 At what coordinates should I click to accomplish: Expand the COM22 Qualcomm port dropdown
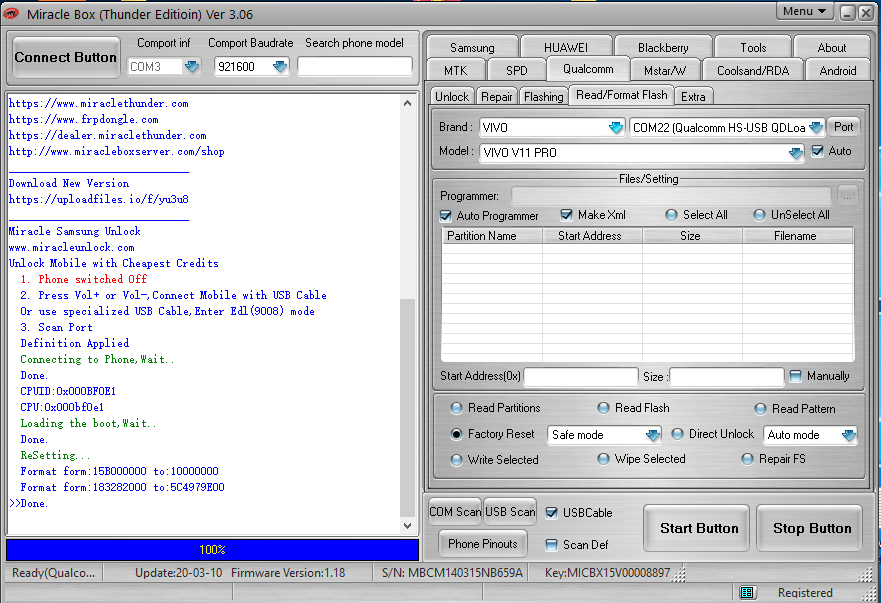816,128
